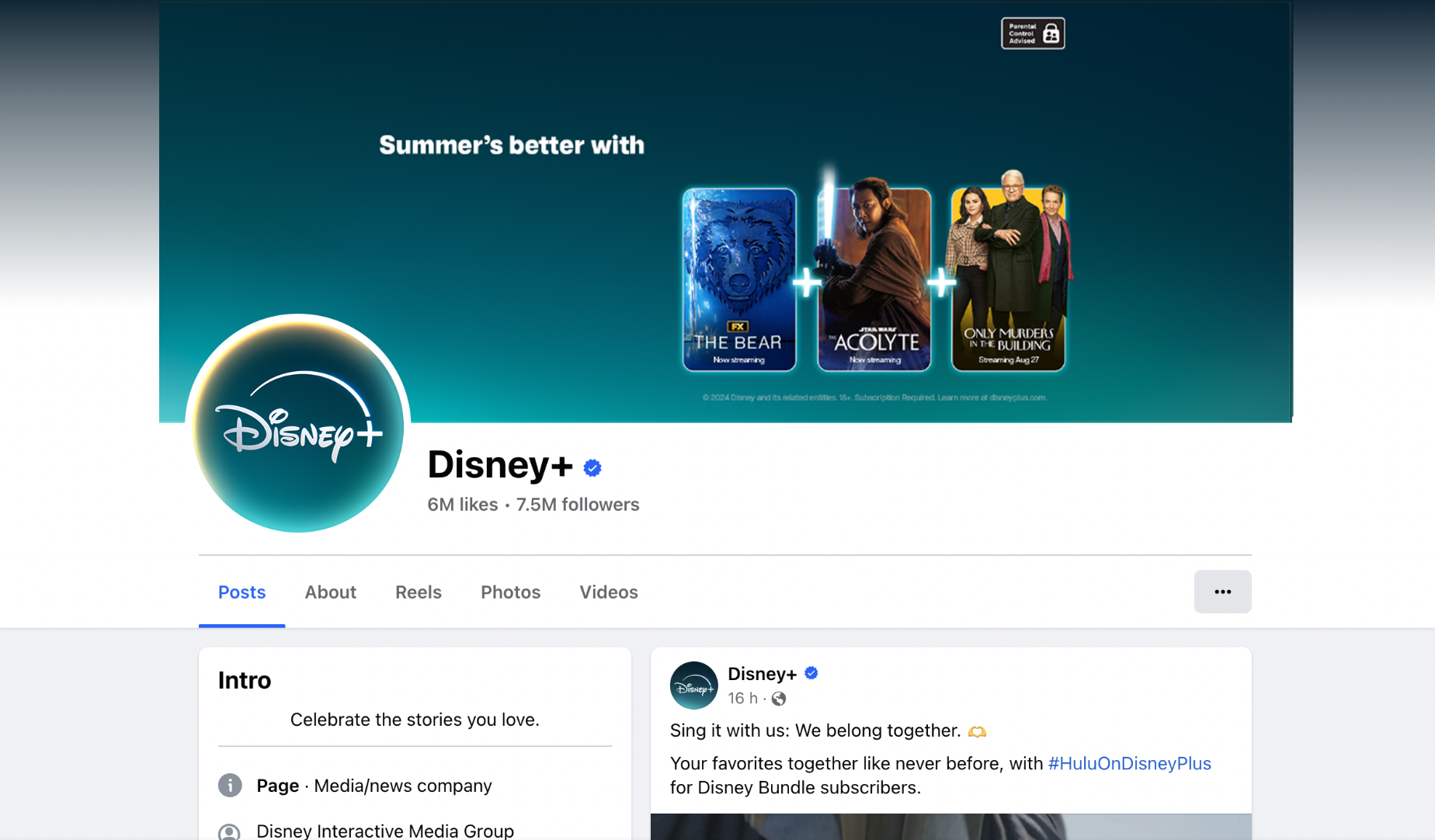Click the globe public audience icon

[779, 699]
